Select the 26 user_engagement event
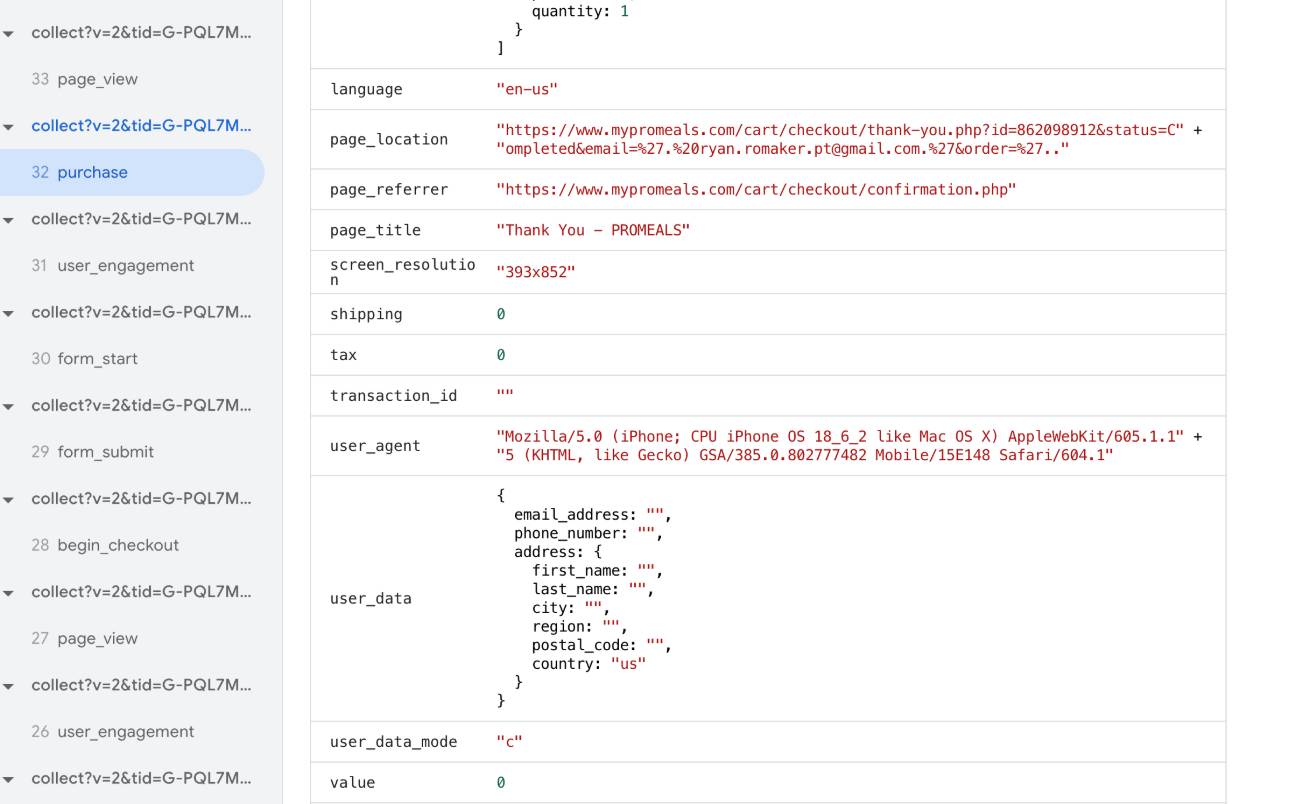The width and height of the screenshot is (1303, 804). pyautogui.click(x=112, y=731)
